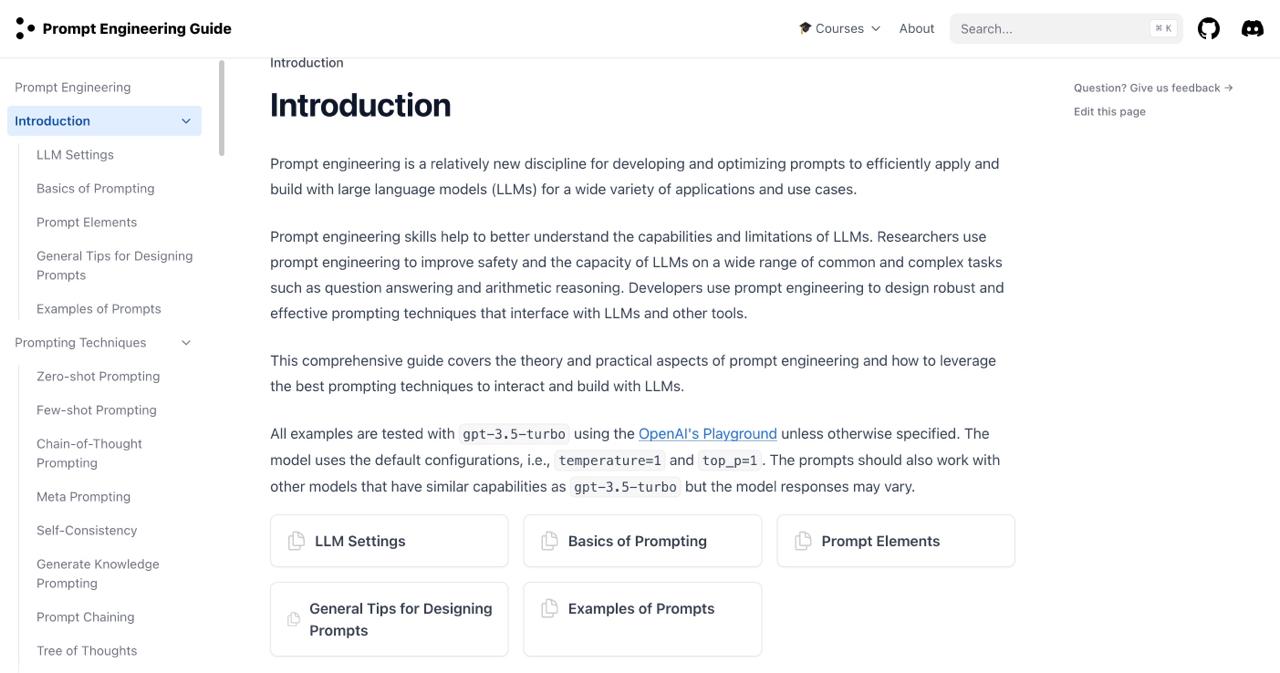Click the document icon on General Tips card
This screenshot has width=1280, height=673.
tap(294, 619)
